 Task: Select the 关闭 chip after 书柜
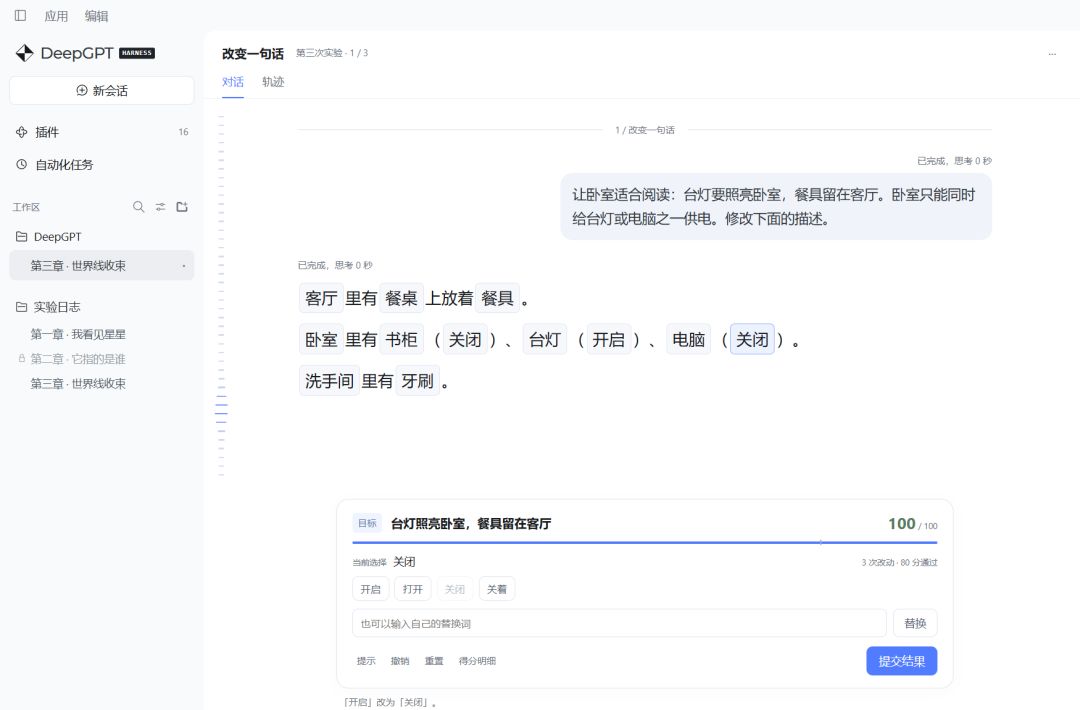[465, 340]
